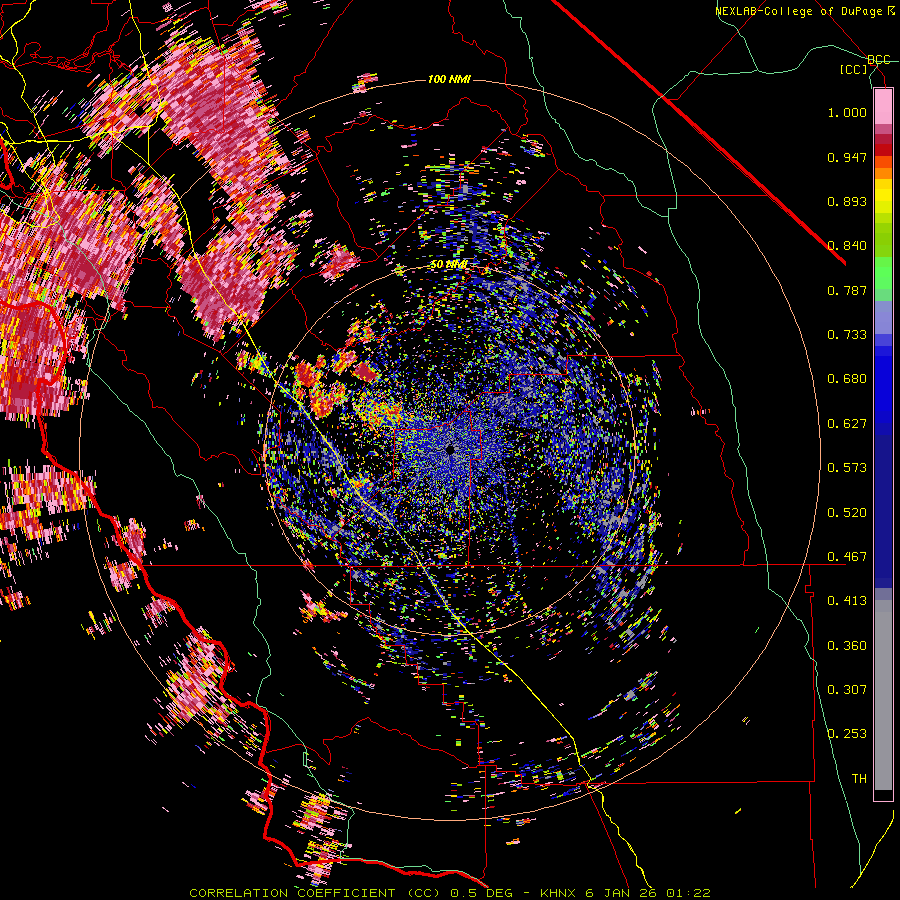
Task: Pick the bright green segment of the color bar
Action: pyautogui.click(x=883, y=273)
